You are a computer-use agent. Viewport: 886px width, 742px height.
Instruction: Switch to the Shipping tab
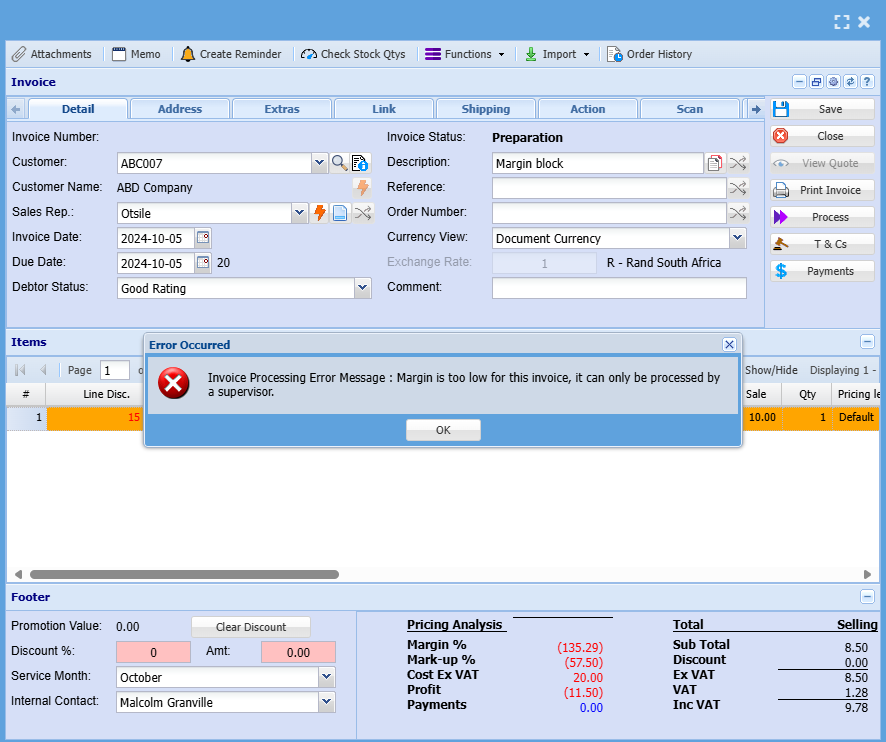tap(486, 109)
